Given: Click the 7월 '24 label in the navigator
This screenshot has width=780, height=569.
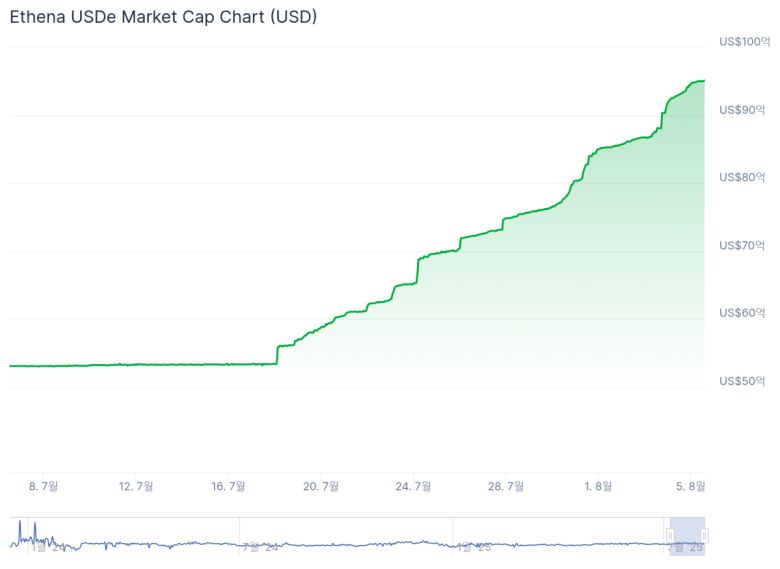Looking at the screenshot, I should (x=260, y=547).
